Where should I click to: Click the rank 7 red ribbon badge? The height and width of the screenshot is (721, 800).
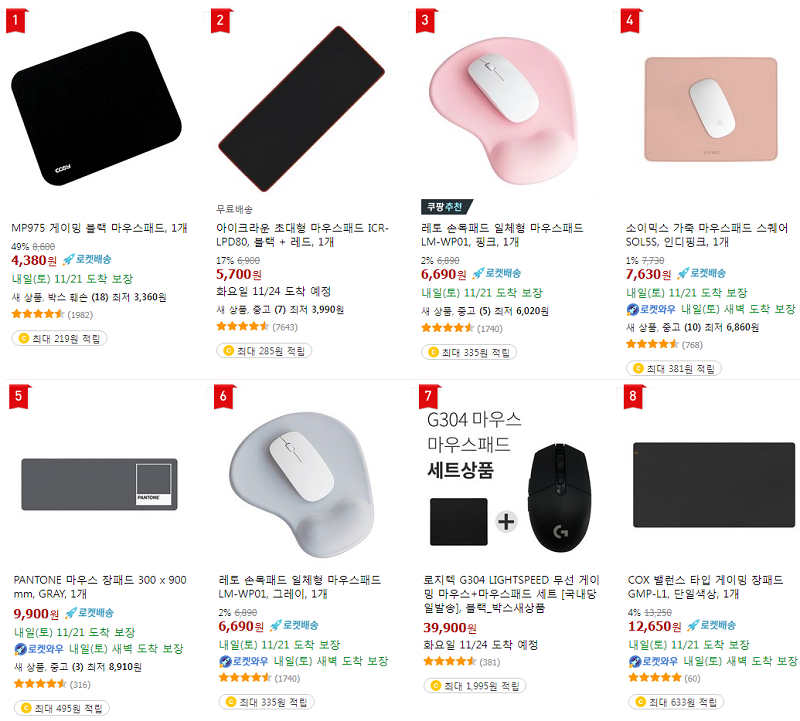[x=428, y=396]
